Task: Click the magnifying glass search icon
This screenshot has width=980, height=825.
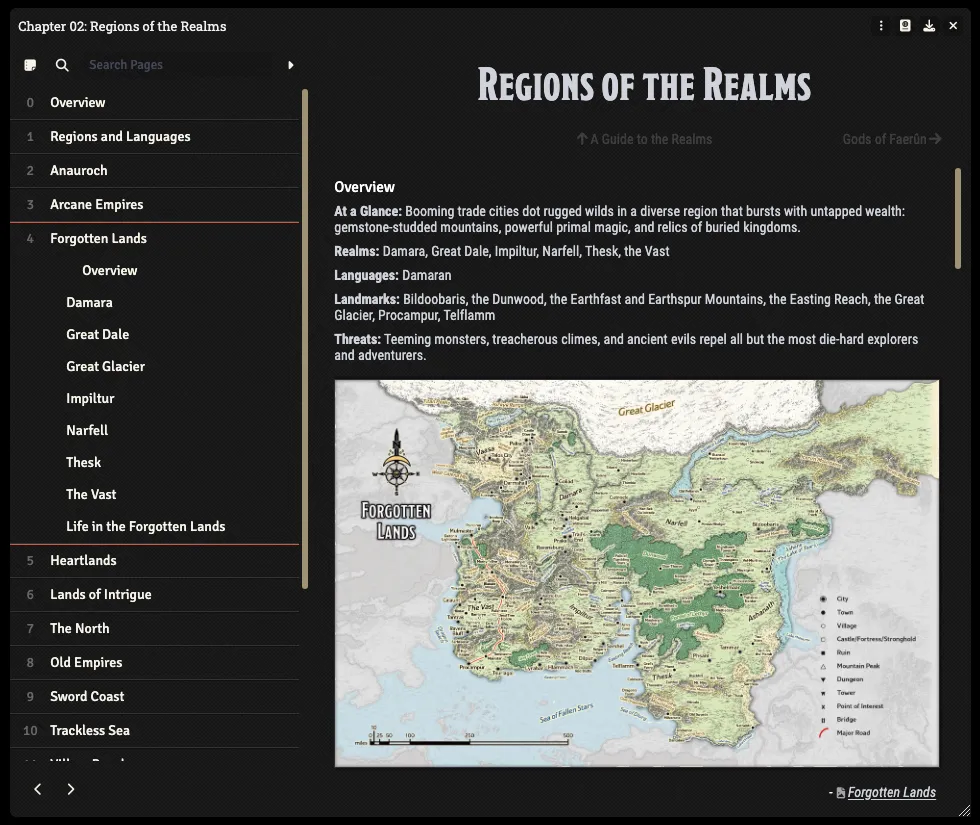Action: point(62,65)
